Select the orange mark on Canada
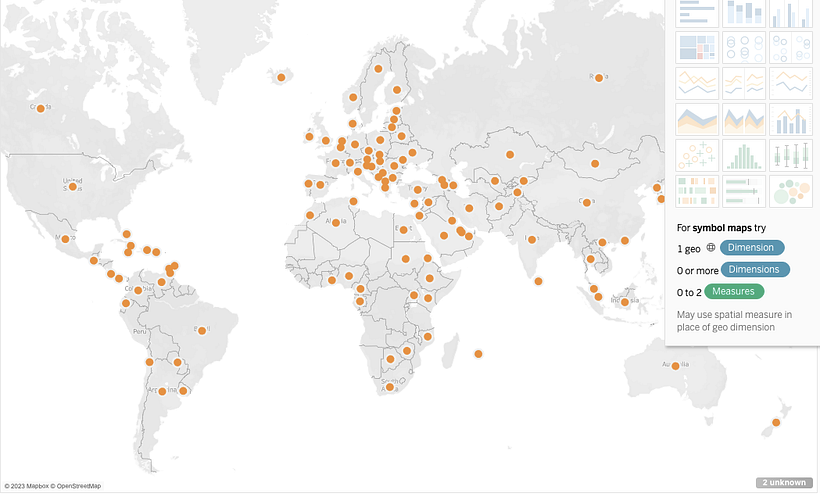Viewport: 820px width, 496px height. 40,108
